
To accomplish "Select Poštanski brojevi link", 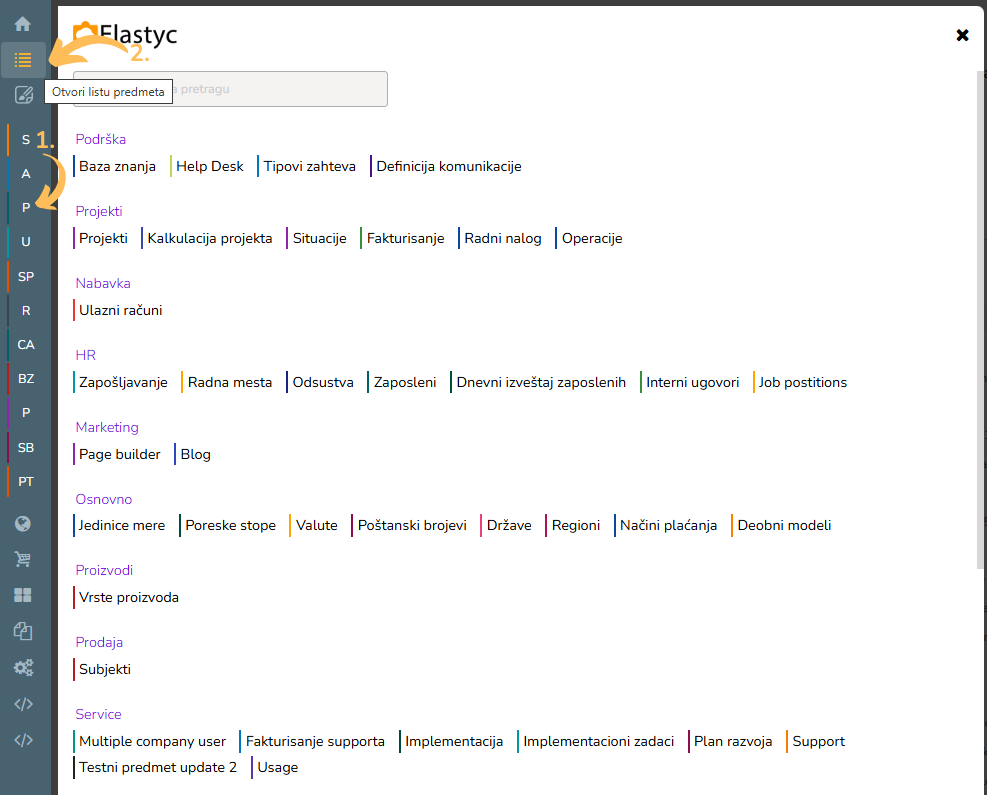I will (x=412, y=526).
